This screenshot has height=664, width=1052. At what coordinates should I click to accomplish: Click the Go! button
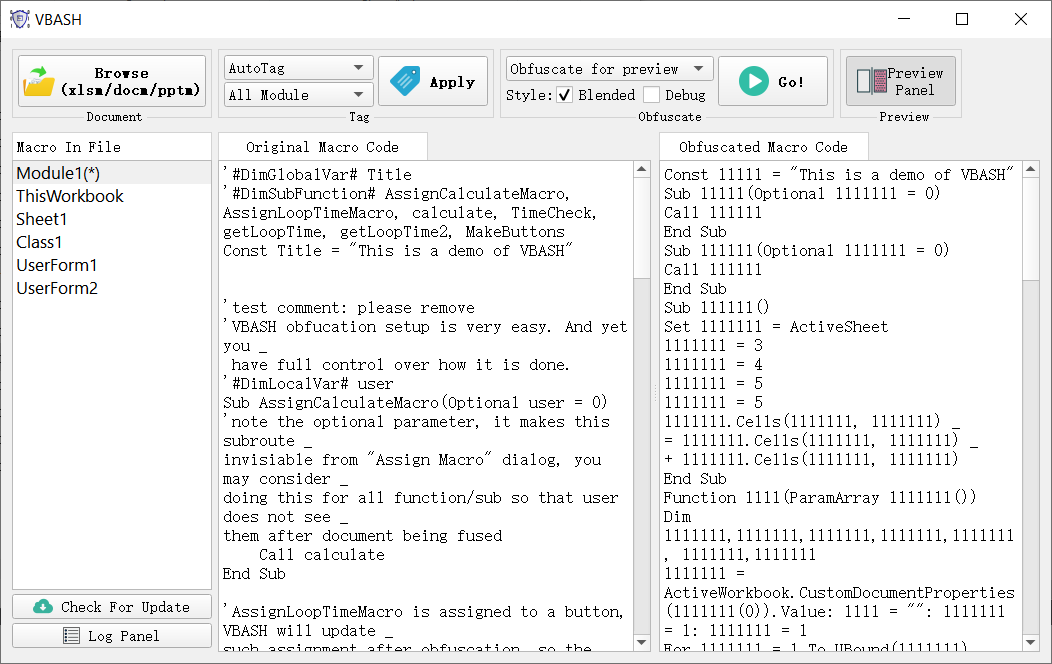point(773,81)
